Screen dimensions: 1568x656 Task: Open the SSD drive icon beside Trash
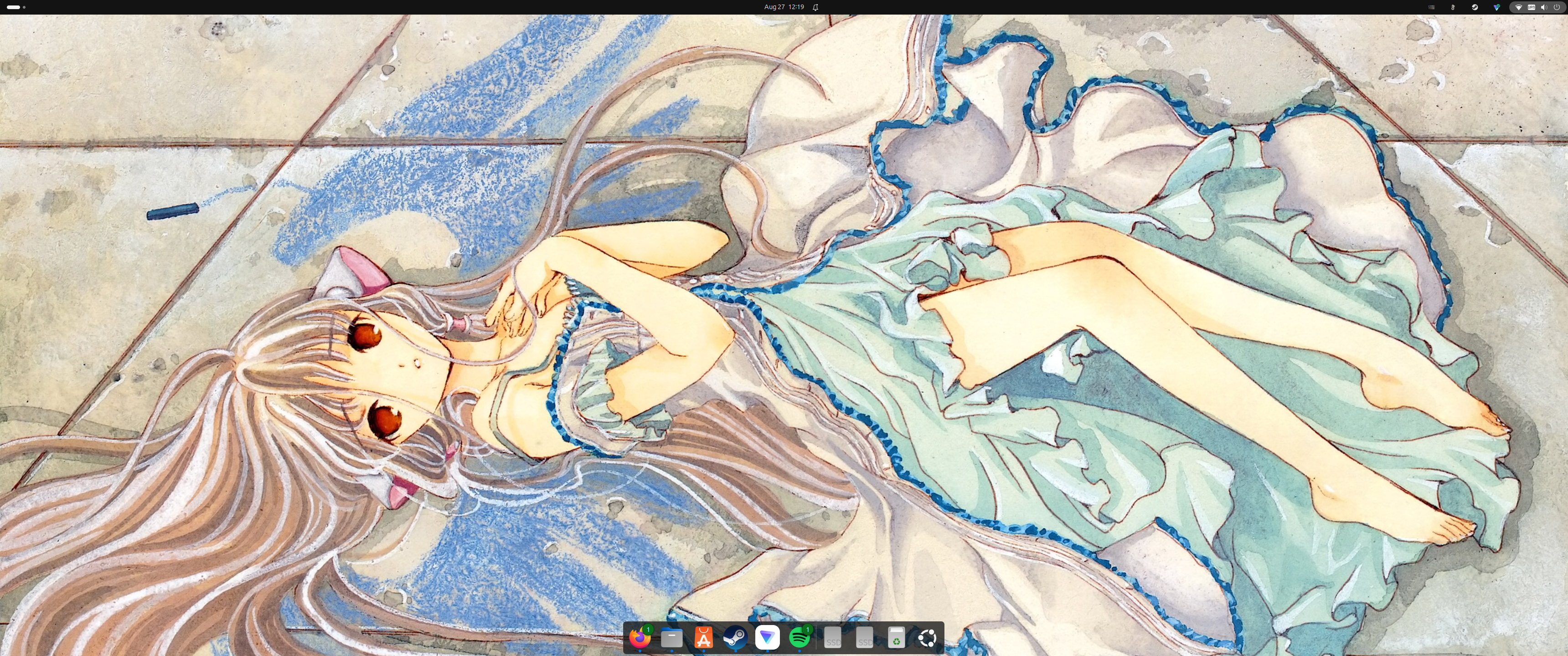point(864,637)
